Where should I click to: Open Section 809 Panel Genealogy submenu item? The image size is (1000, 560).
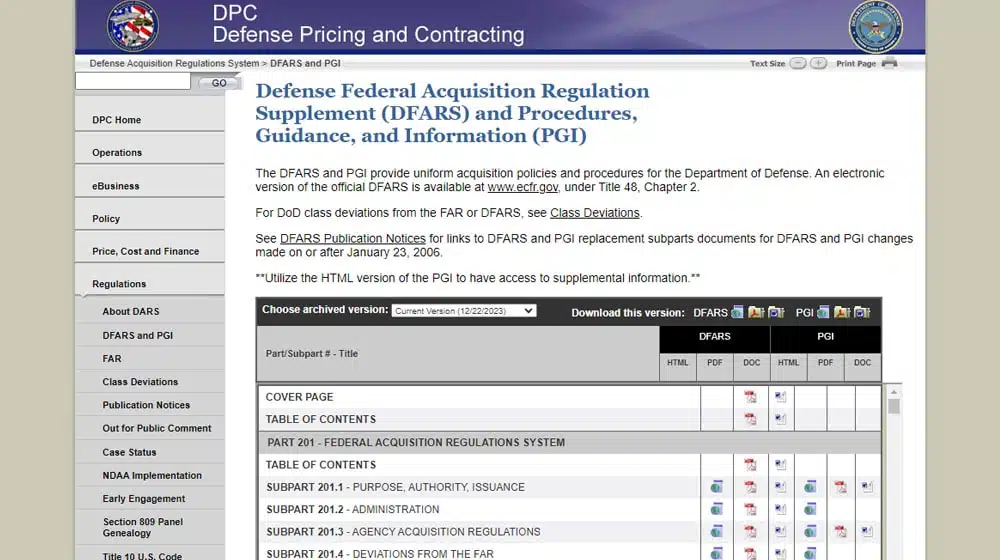point(143,527)
